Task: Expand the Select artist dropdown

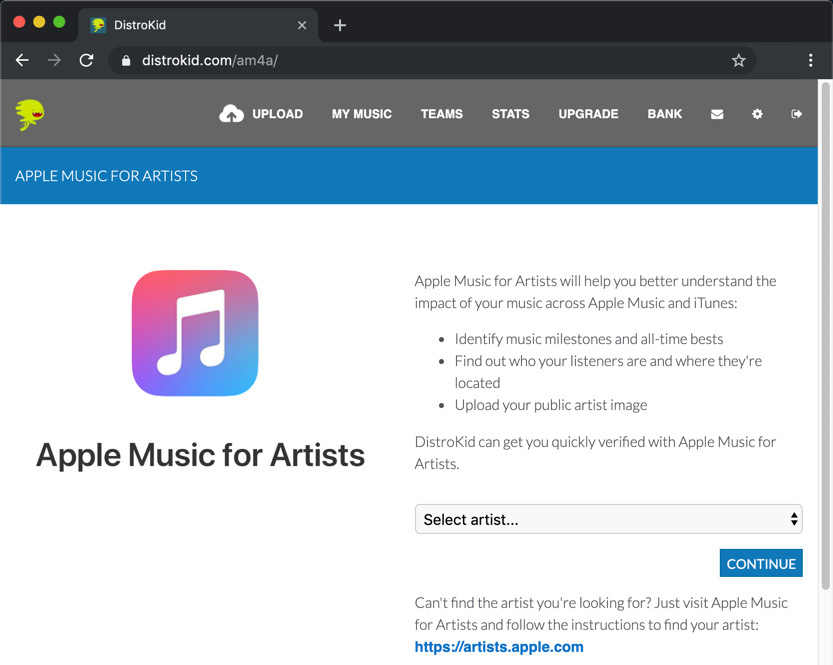Action: [x=608, y=519]
